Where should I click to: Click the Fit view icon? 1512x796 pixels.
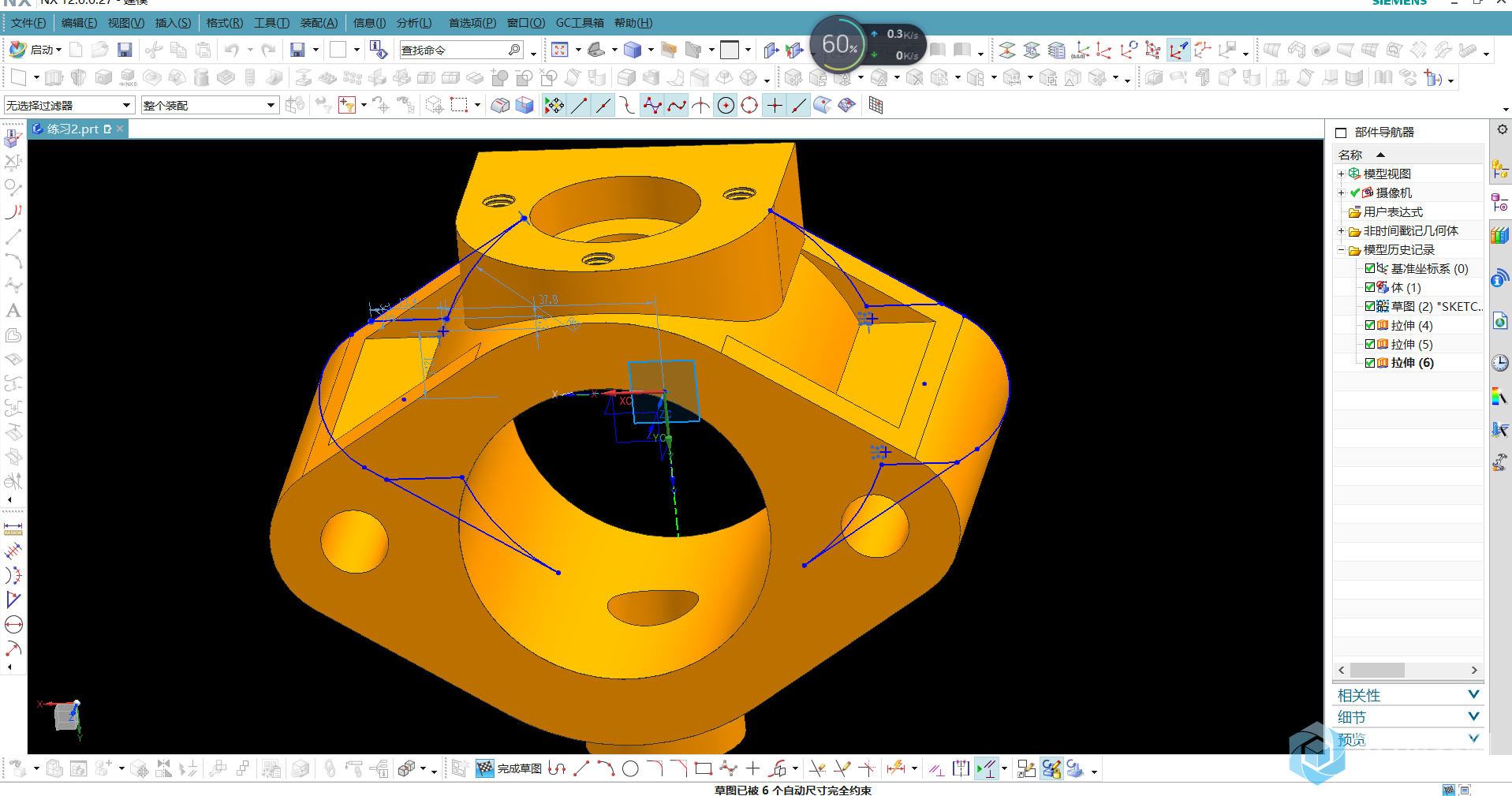click(560, 50)
